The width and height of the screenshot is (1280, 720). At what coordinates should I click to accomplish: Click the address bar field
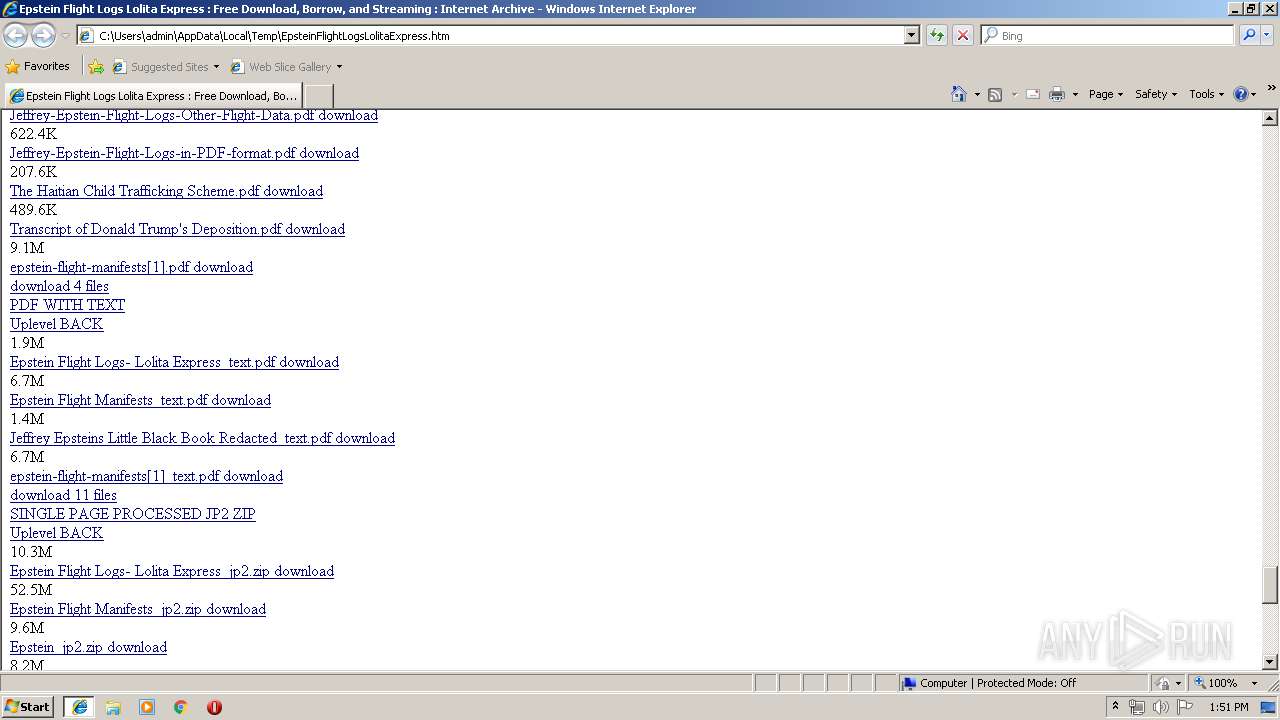tap(490, 35)
